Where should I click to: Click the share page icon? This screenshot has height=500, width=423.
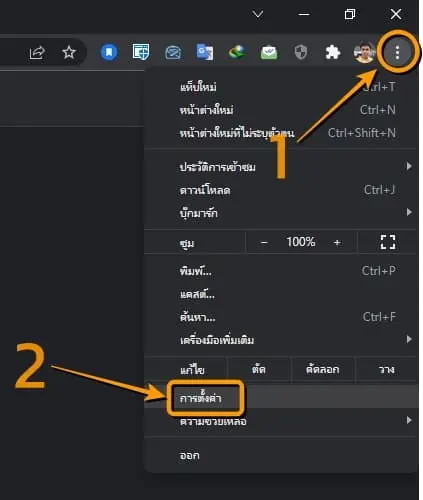(x=37, y=52)
